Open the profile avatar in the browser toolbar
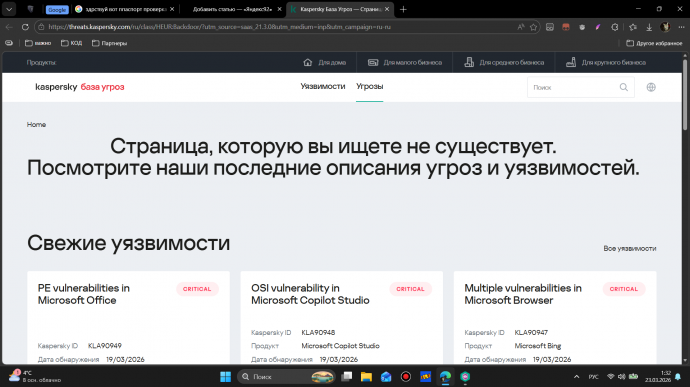Viewport: 690px width, 387px height. (665, 27)
